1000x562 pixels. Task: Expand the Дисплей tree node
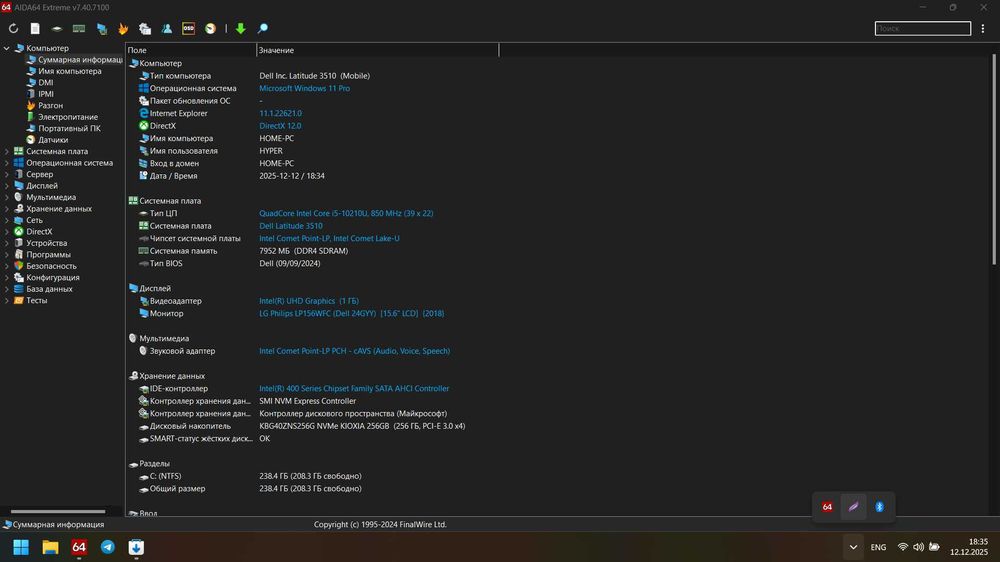point(6,186)
